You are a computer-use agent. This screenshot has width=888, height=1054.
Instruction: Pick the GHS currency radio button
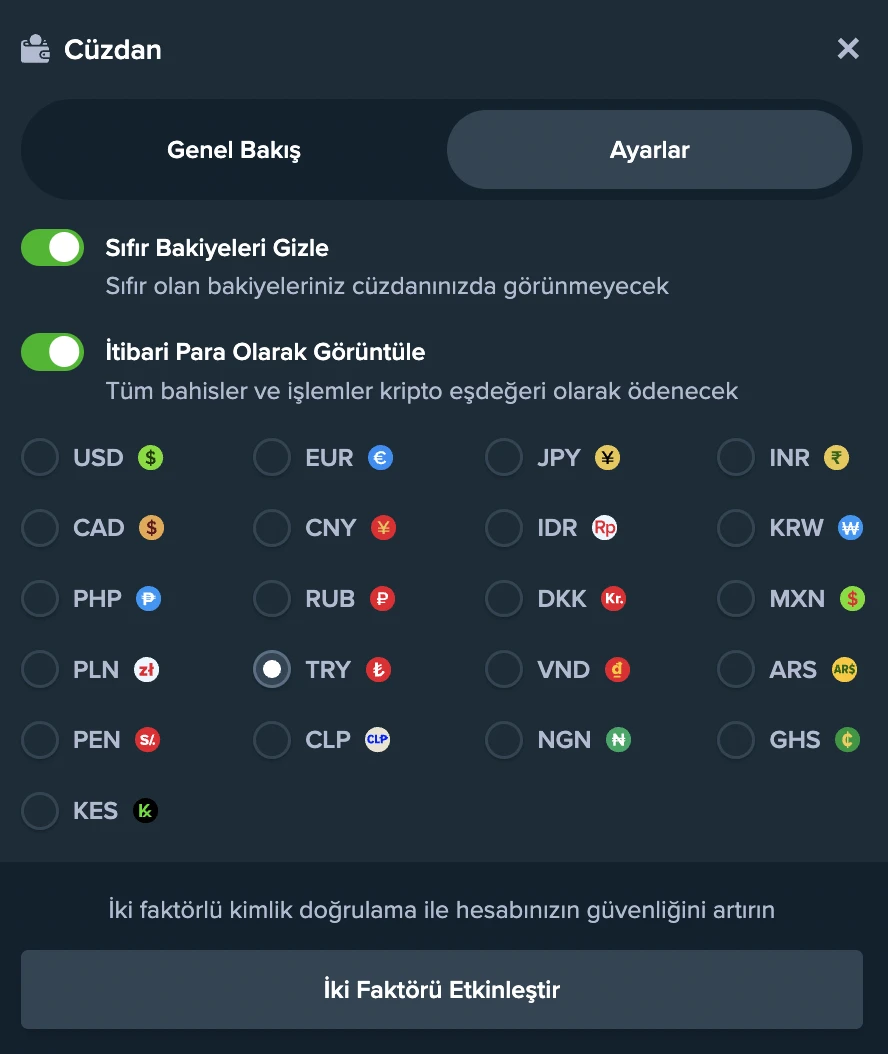coord(736,740)
